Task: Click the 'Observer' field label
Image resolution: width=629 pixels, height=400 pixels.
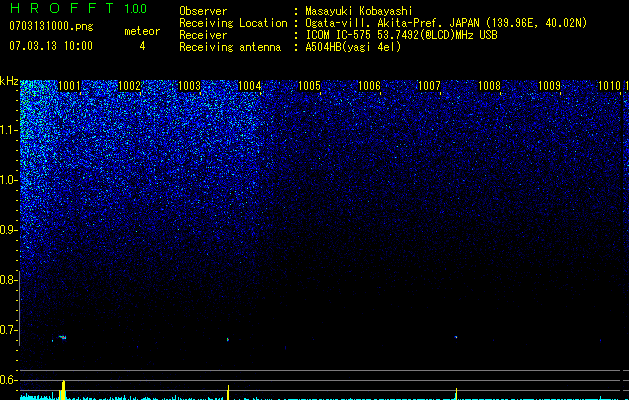Action: point(203,11)
